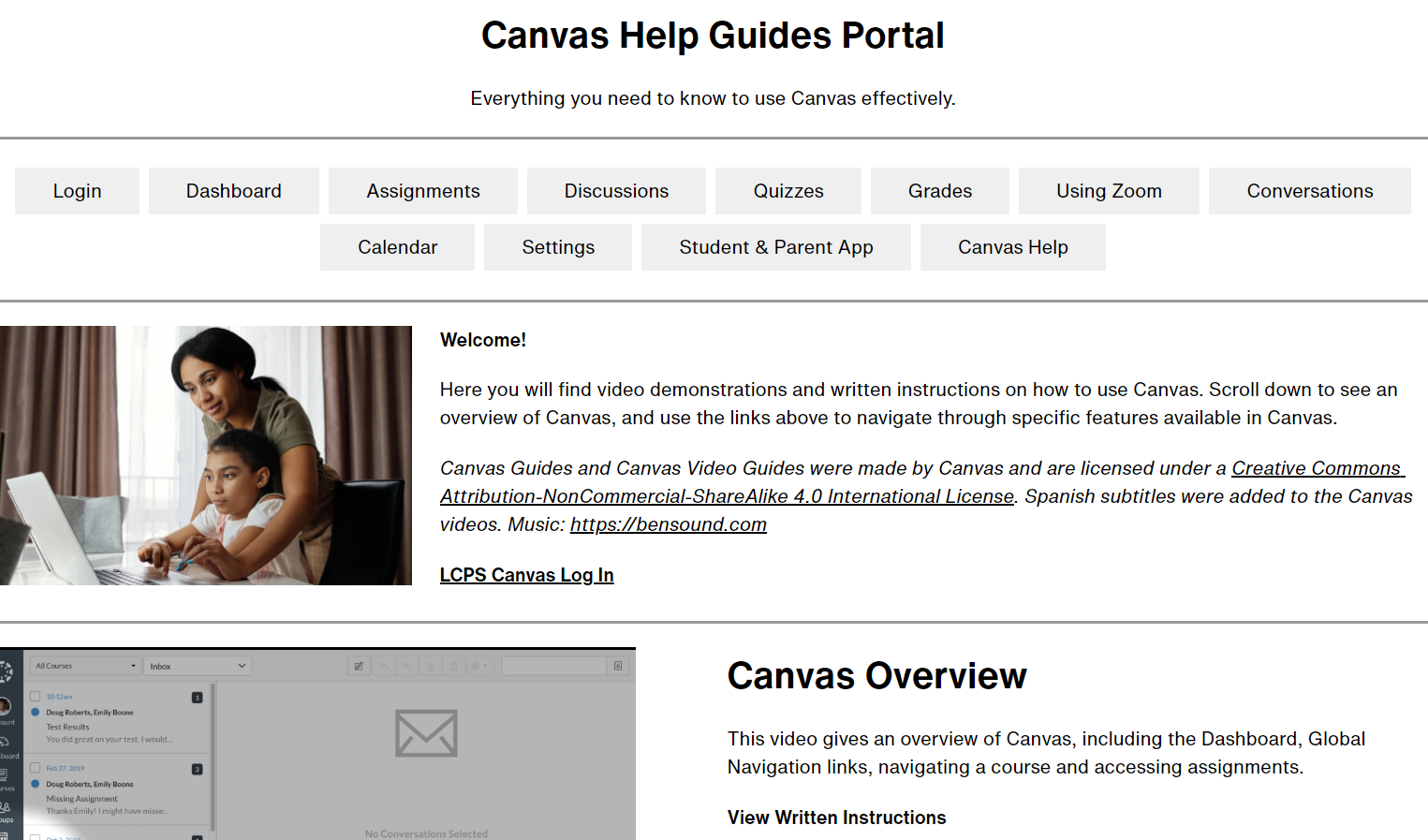The image size is (1428, 840).
Task: Click the Canvas Help button
Action: pyautogui.click(x=1013, y=247)
